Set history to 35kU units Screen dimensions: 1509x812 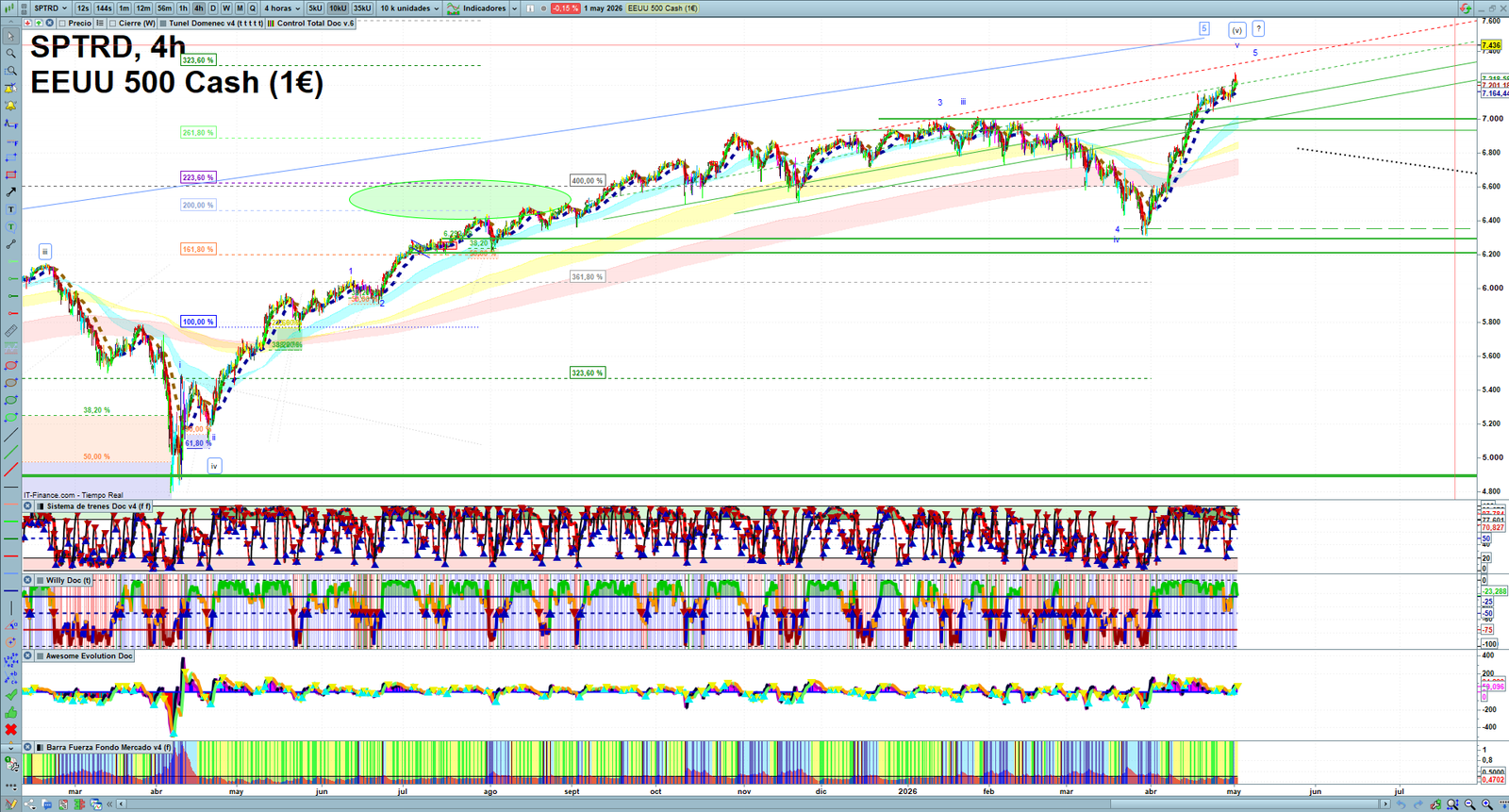point(362,8)
